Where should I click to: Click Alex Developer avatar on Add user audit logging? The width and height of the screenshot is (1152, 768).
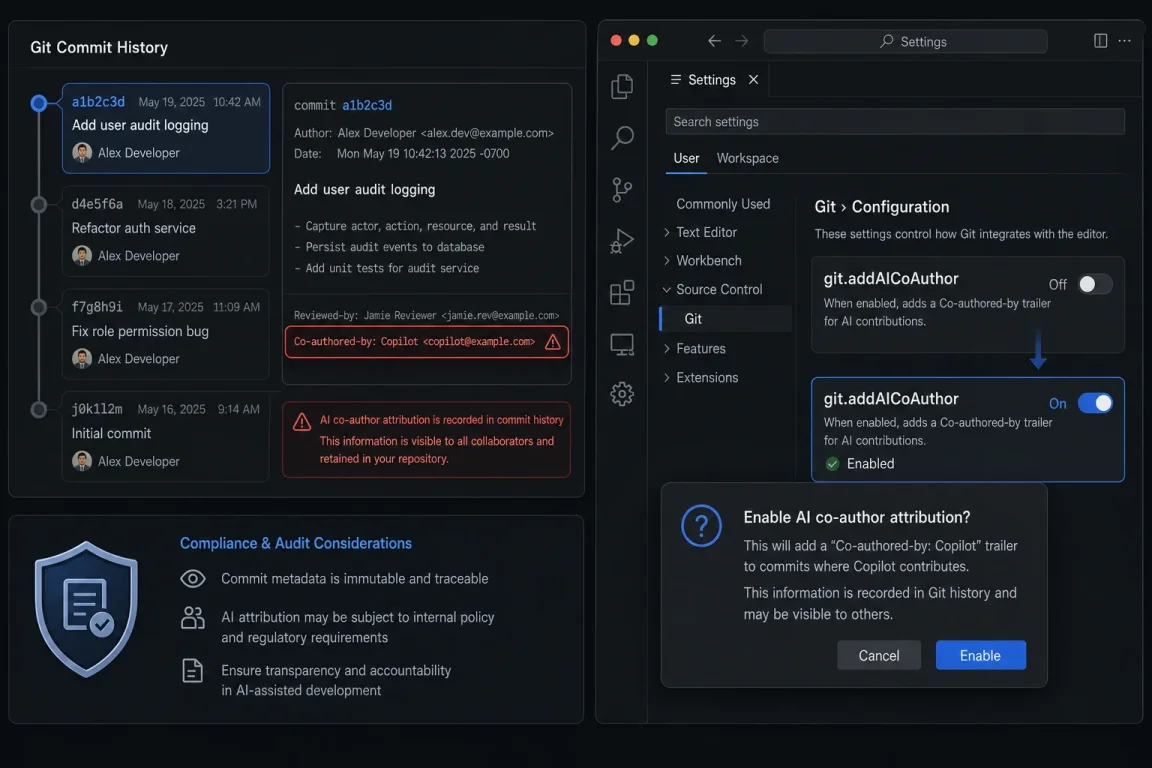82,153
